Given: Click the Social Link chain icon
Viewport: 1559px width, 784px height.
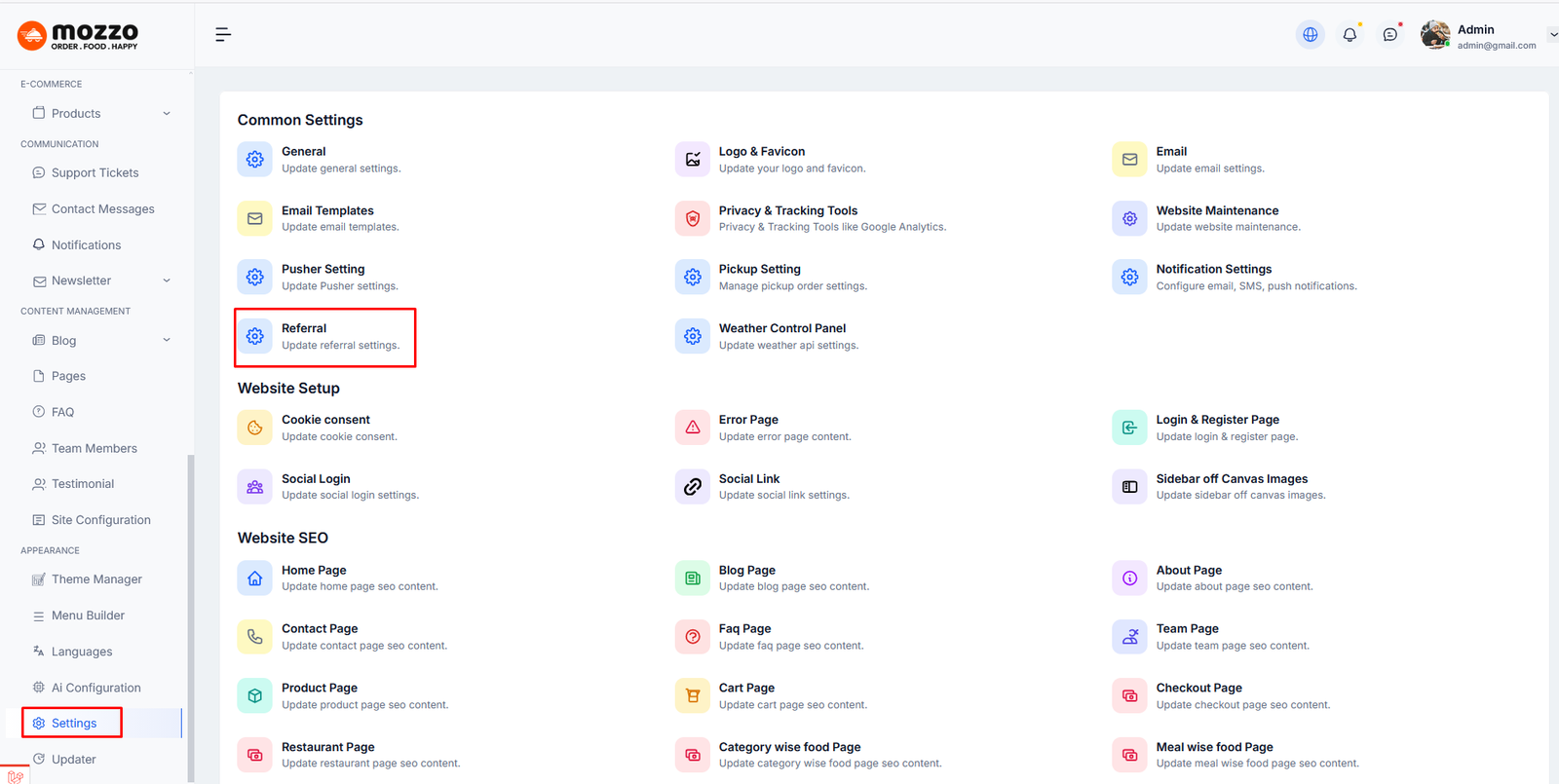Looking at the screenshot, I should point(692,487).
